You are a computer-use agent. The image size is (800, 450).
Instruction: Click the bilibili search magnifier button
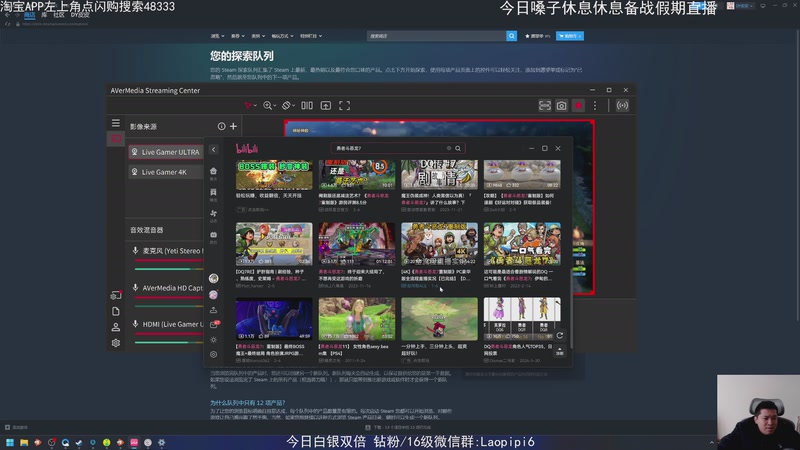(458, 148)
